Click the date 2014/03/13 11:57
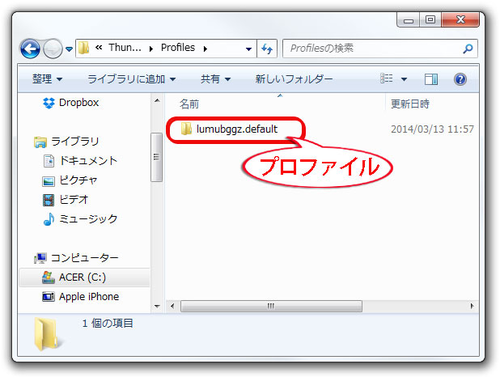 pyautogui.click(x=432, y=129)
